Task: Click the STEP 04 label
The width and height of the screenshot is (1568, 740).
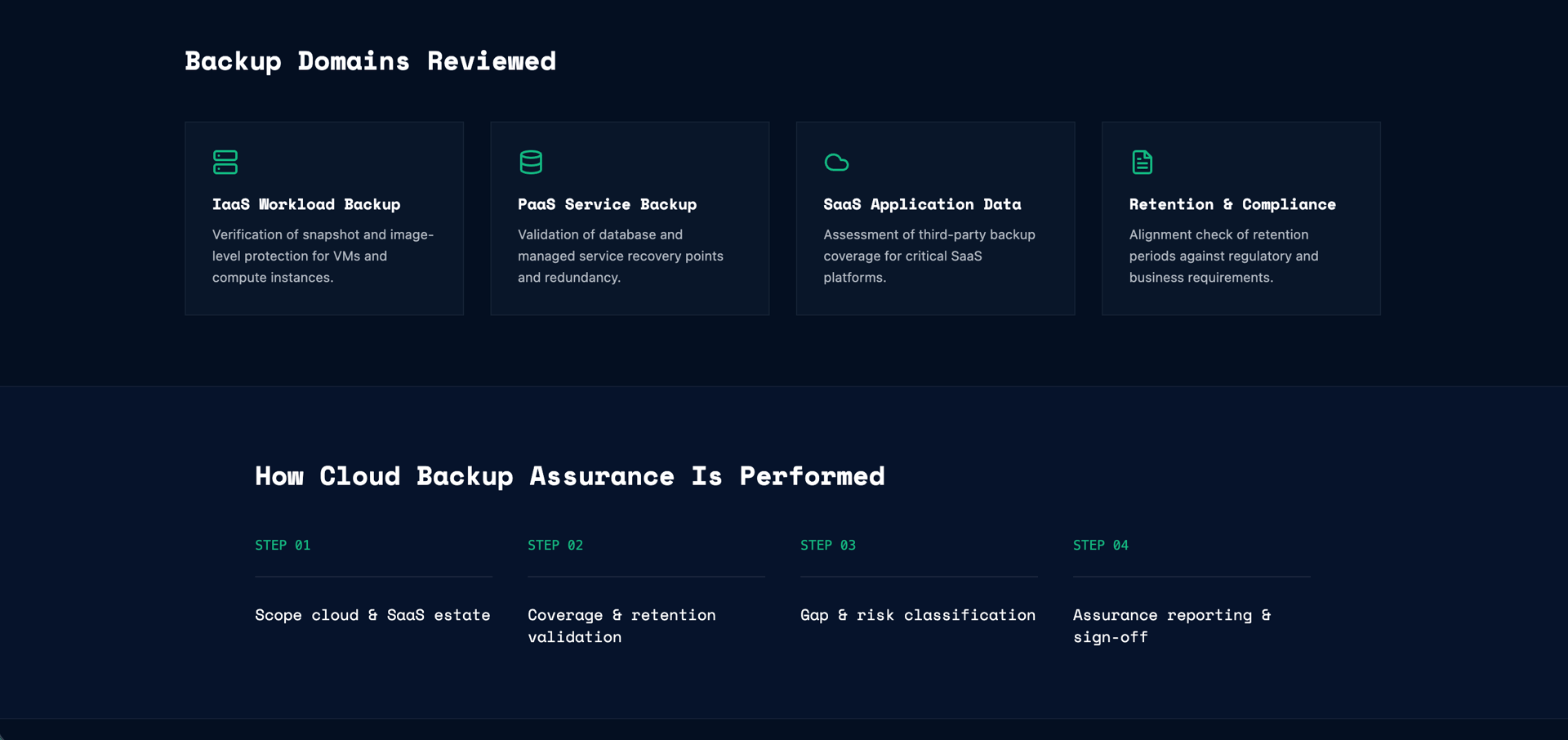Action: pyautogui.click(x=1101, y=545)
